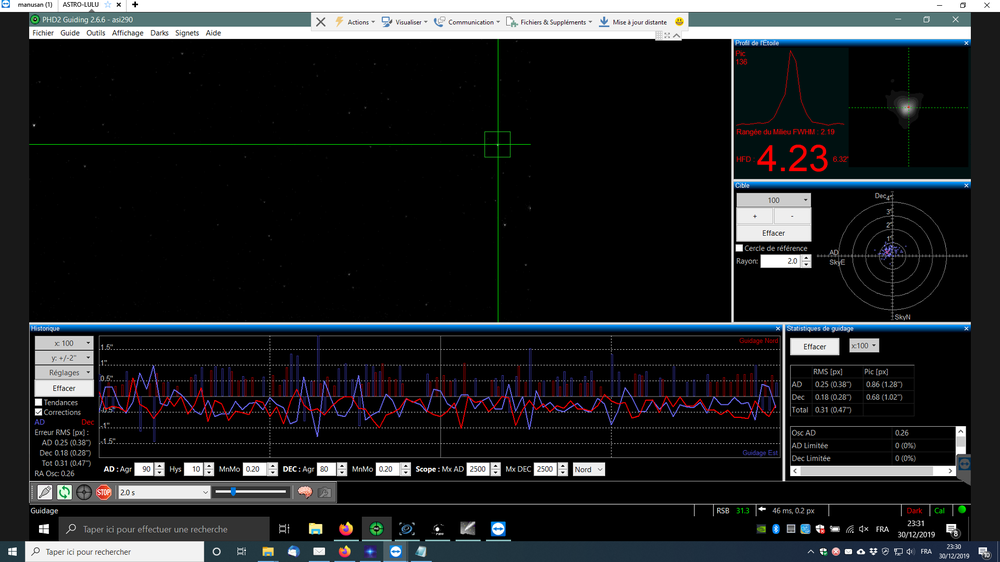The image size is (1000, 562).
Task: Click the camera connect icon in PHD2 toolbar
Action: coord(44,492)
